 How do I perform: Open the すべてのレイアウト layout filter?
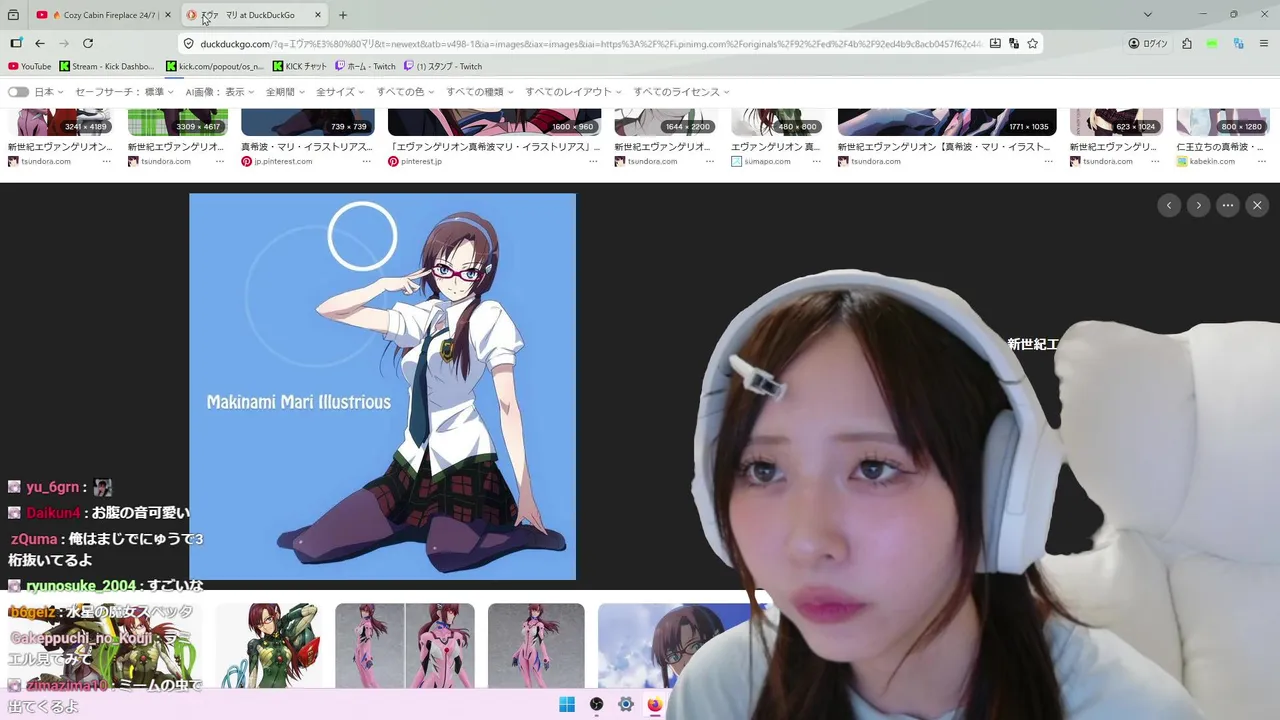573,92
